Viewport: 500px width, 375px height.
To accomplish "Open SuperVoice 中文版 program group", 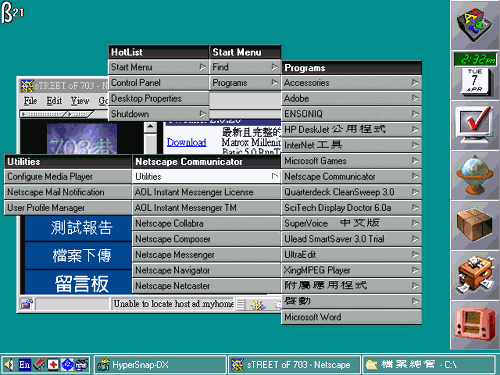I will pyautogui.click(x=351, y=223).
